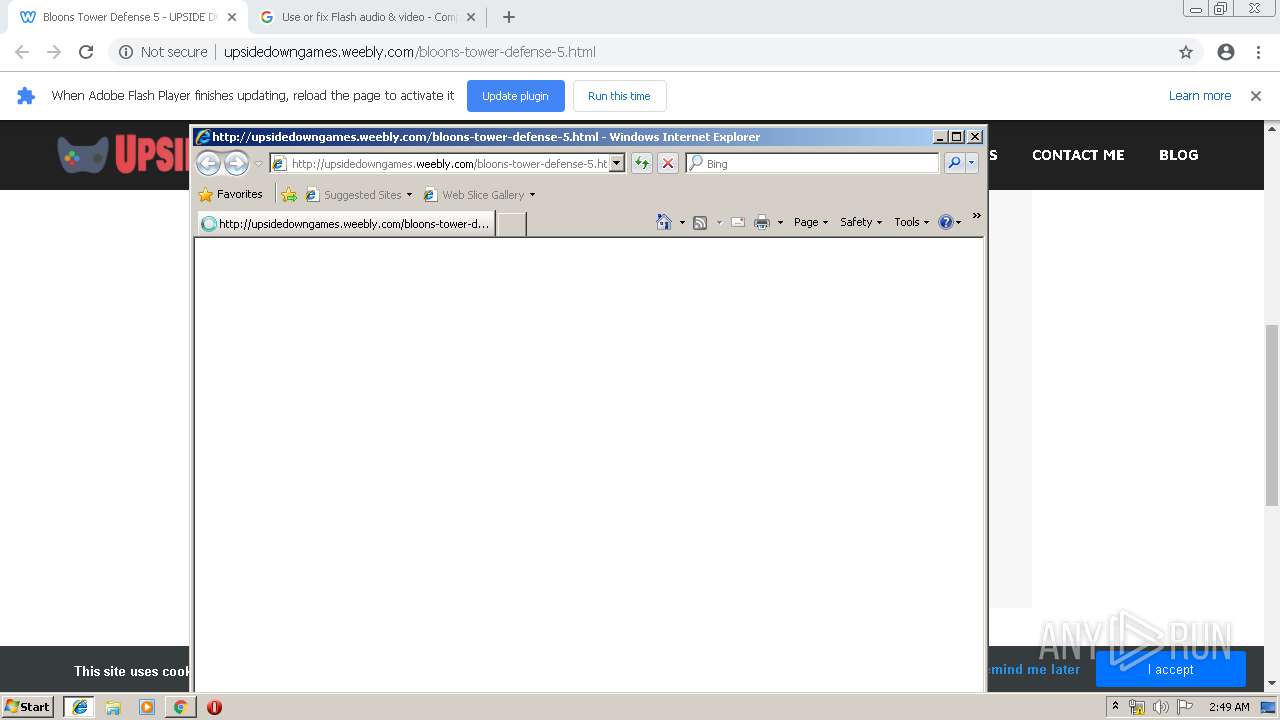Add page to Favorites bar icon

[x=289, y=194]
